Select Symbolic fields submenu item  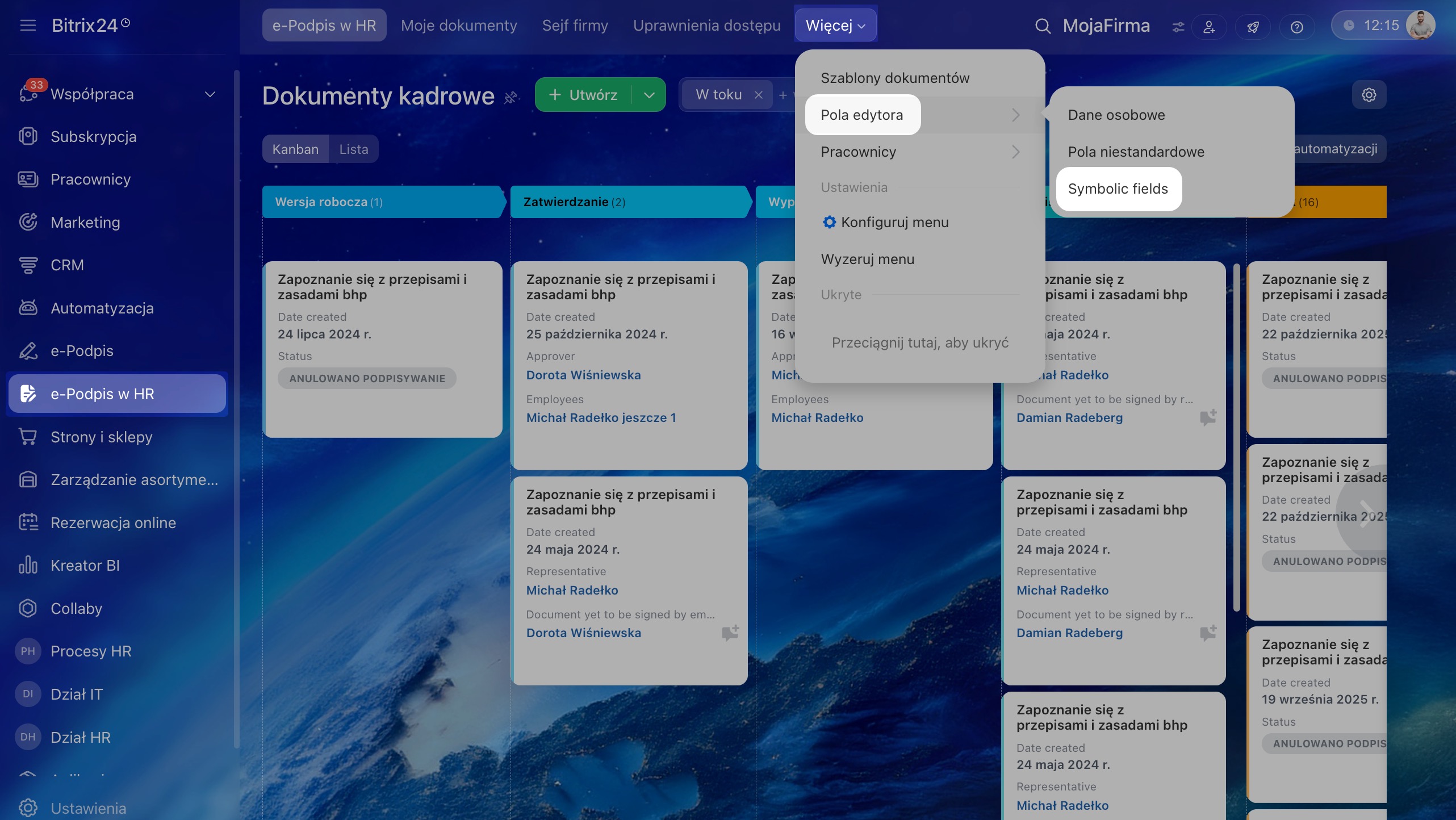[x=1118, y=189]
